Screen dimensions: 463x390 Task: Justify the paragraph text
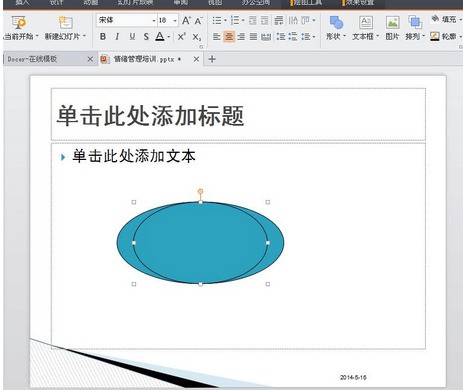pos(253,36)
